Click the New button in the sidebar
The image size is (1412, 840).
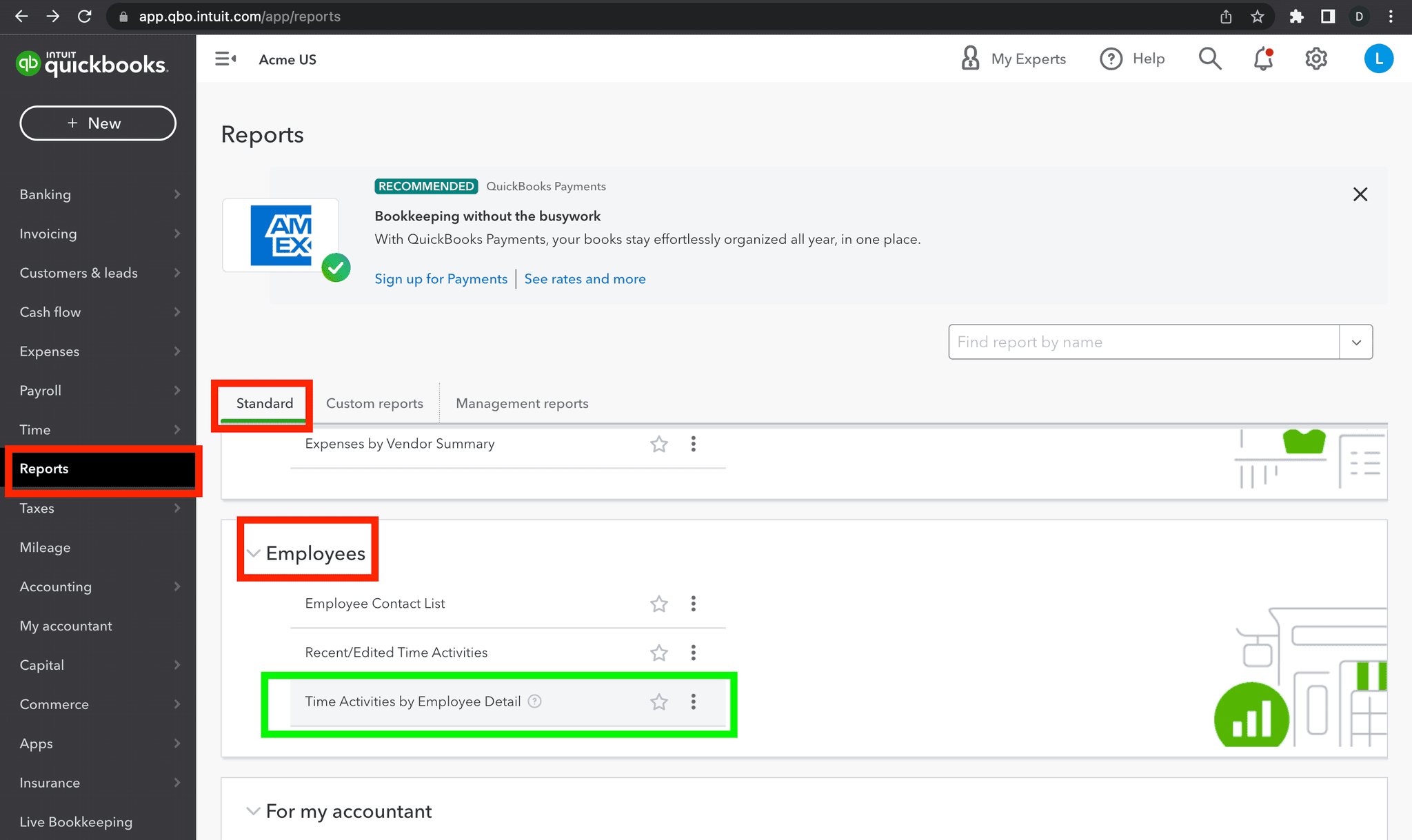97,123
